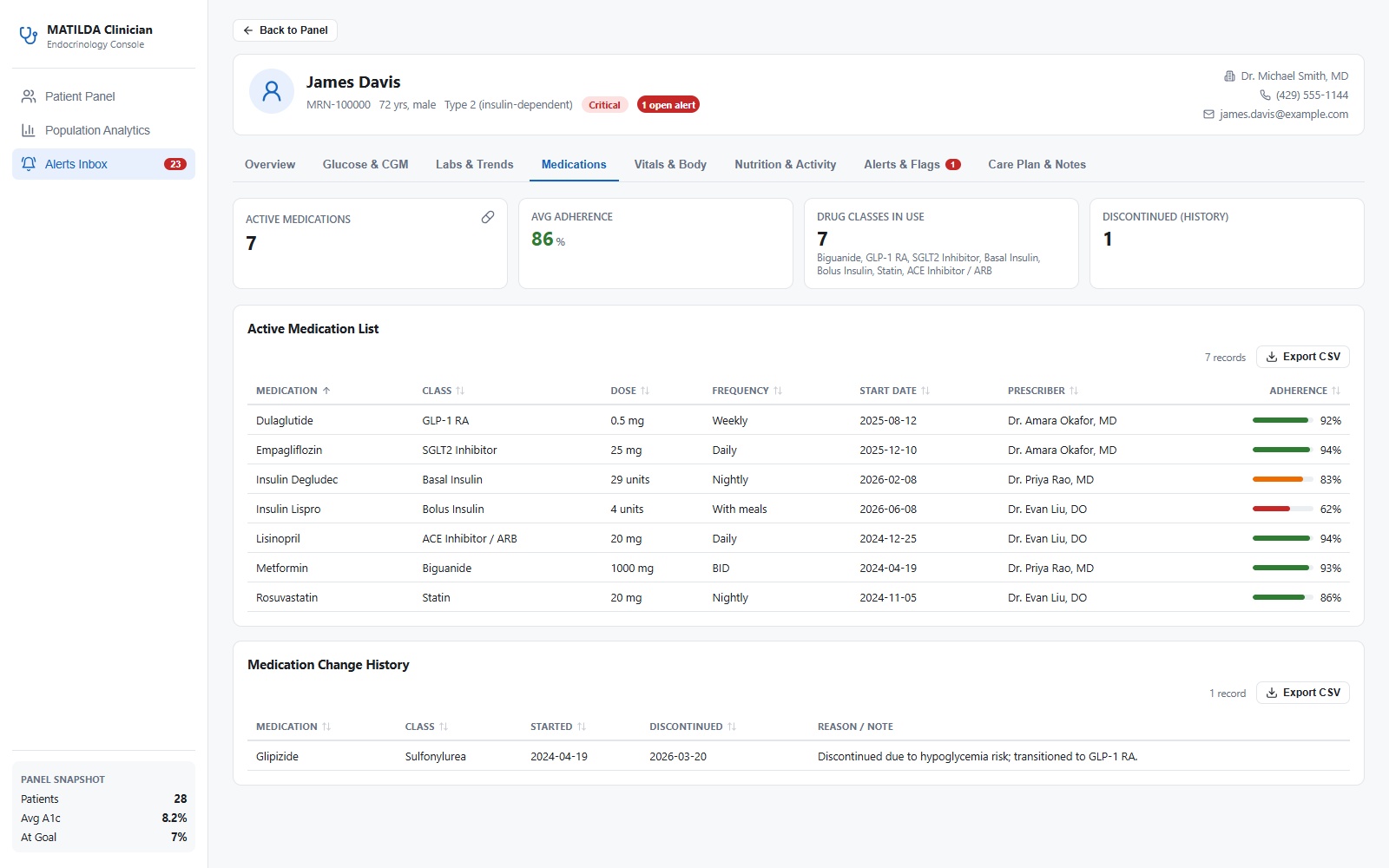Click Insulin Degludec orange adherence bar
The height and width of the screenshot is (868, 1389).
1278,480
